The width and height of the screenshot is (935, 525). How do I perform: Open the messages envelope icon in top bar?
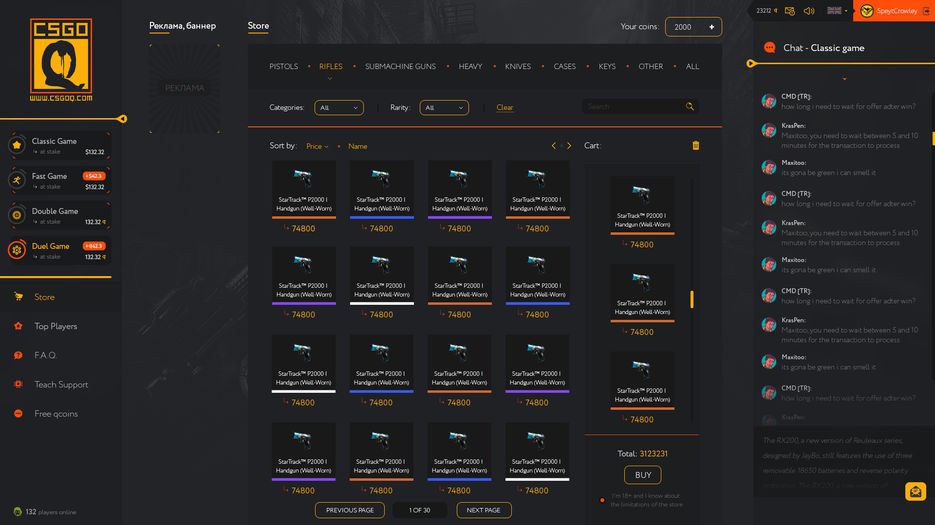click(x=790, y=11)
